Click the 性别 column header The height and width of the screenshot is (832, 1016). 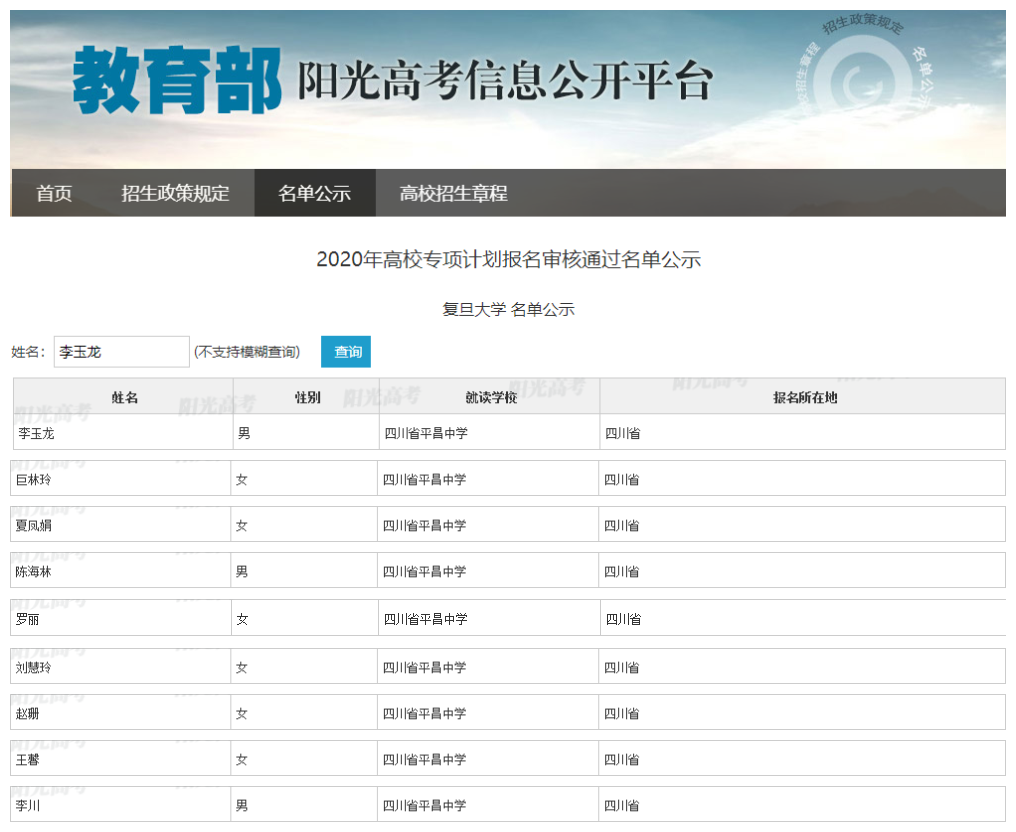tap(307, 397)
